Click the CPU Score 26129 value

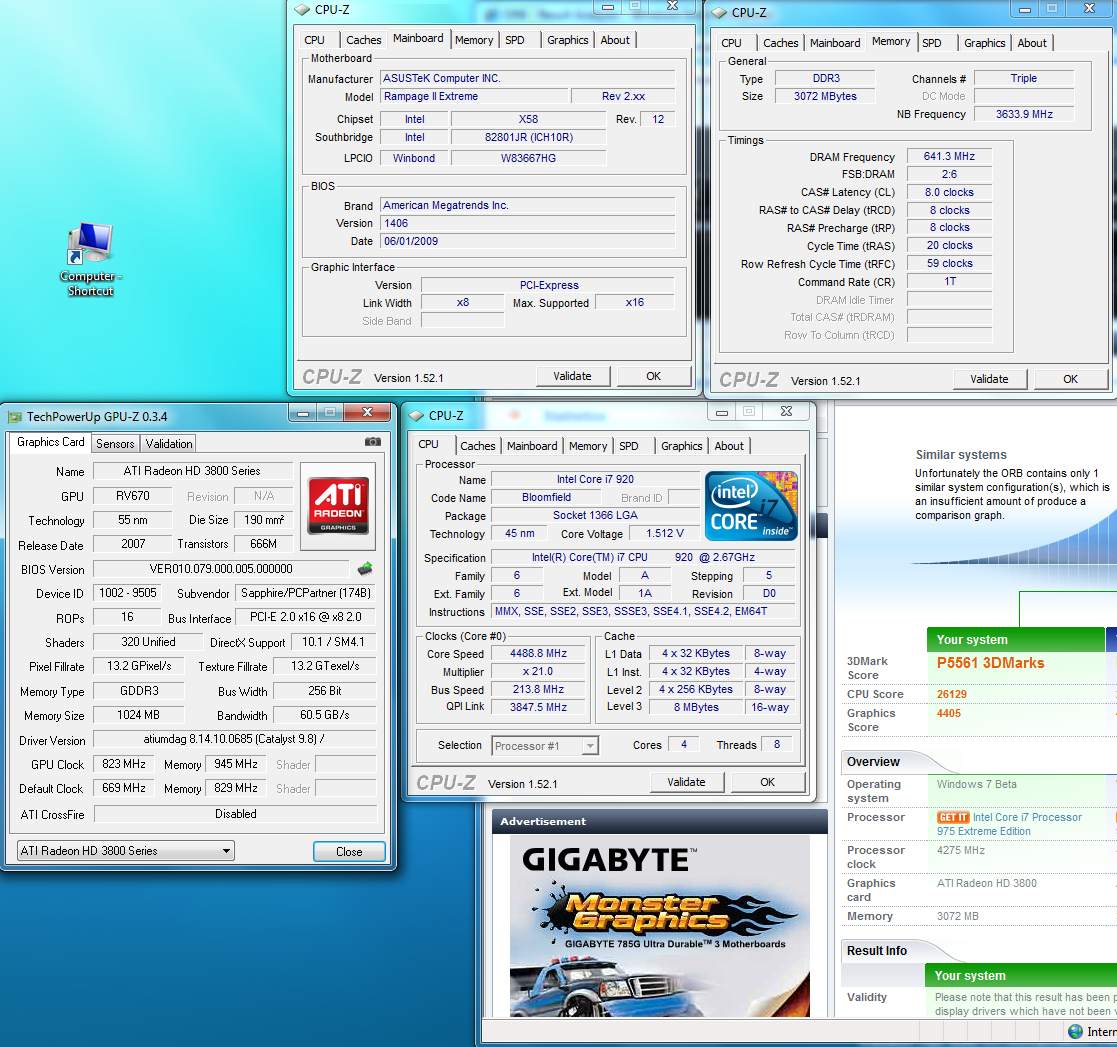(952, 694)
